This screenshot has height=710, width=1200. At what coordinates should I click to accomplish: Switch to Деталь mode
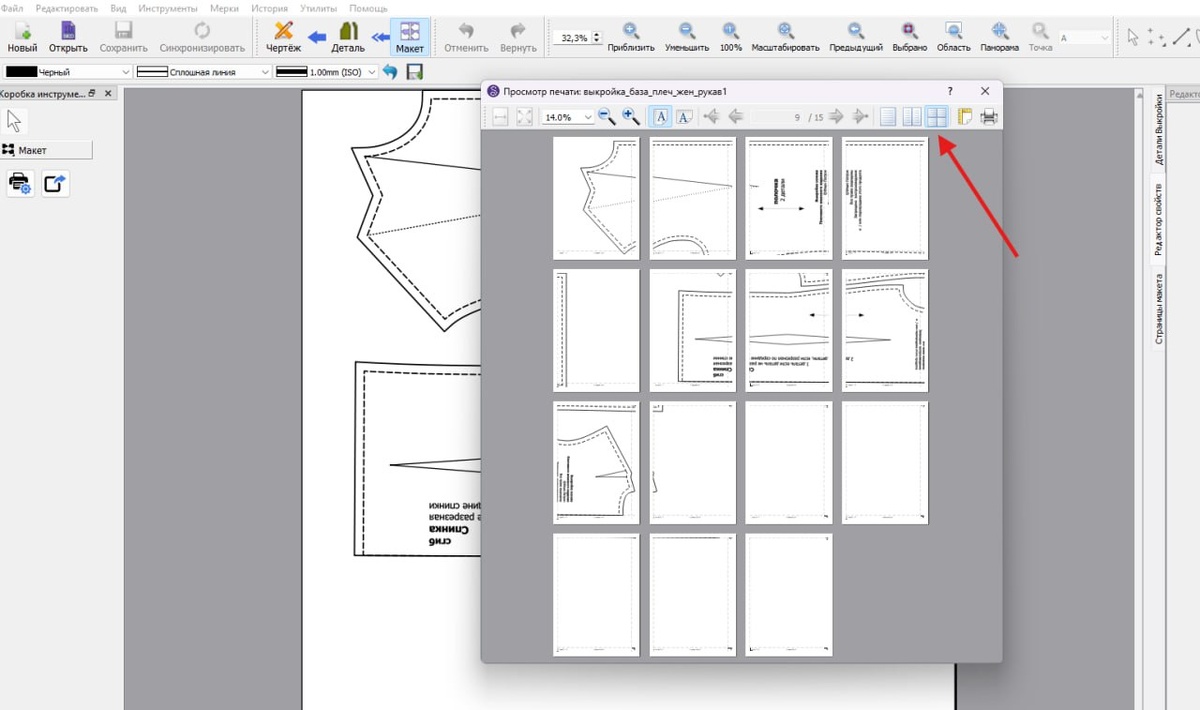click(348, 37)
